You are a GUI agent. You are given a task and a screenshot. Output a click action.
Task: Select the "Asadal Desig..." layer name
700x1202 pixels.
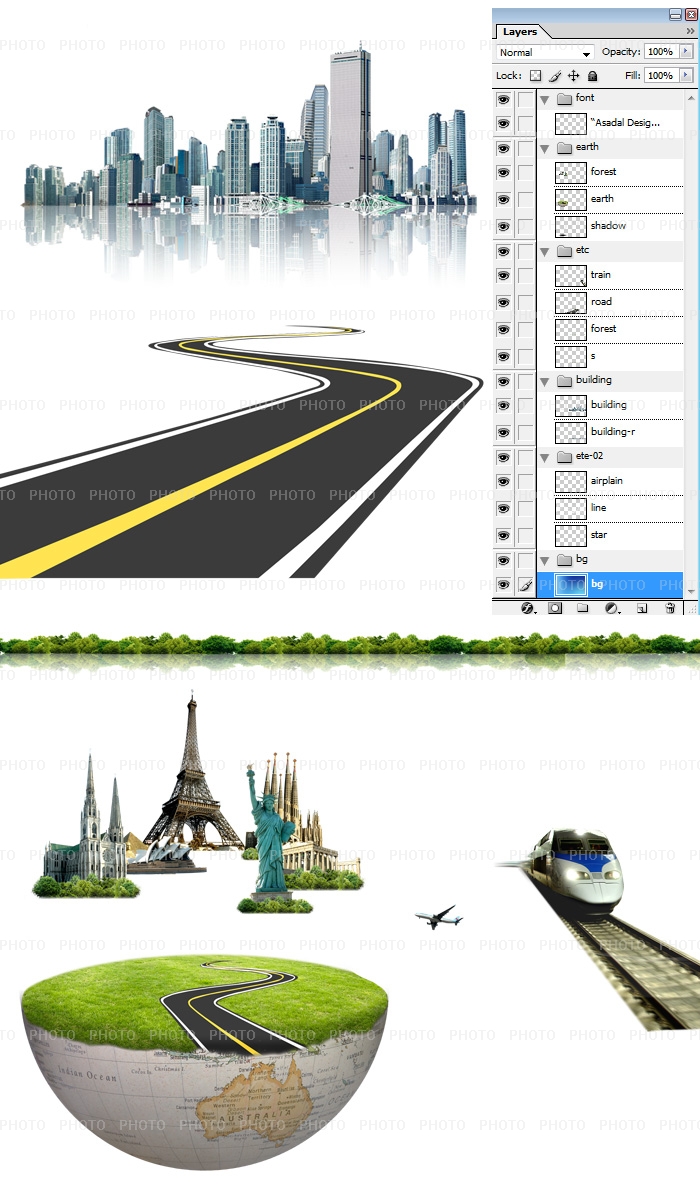[x=625, y=122]
